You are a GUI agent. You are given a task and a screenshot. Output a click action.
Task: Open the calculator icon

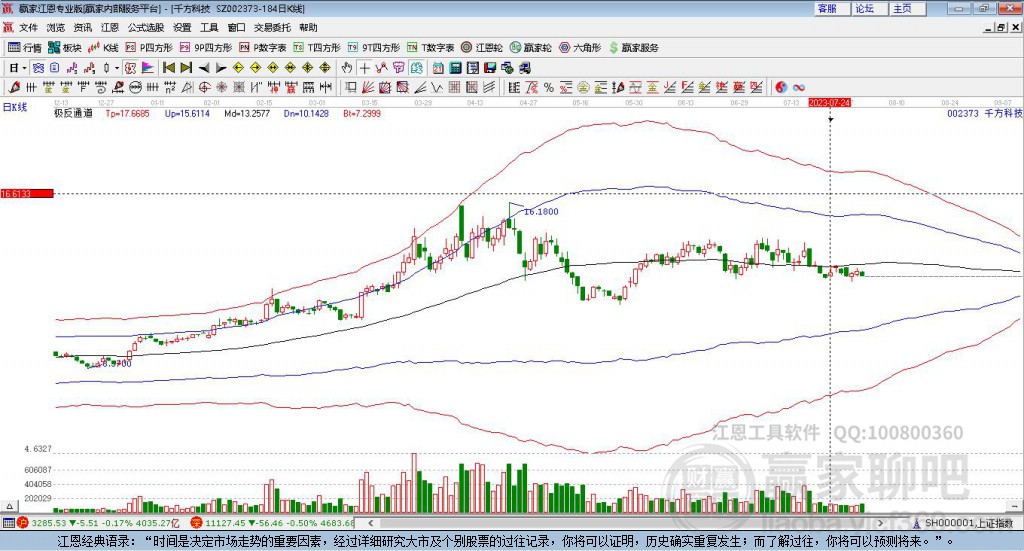(455, 68)
